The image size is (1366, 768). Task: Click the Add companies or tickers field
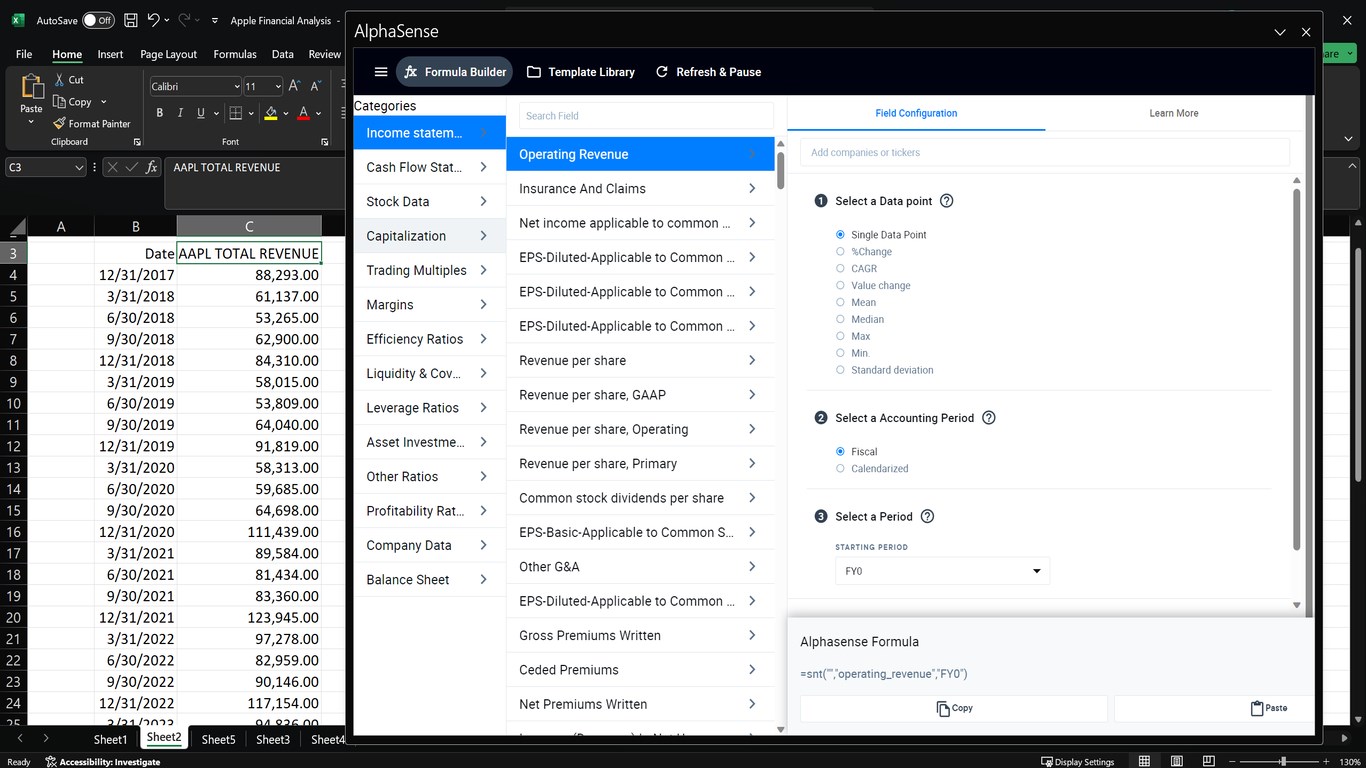(1045, 153)
